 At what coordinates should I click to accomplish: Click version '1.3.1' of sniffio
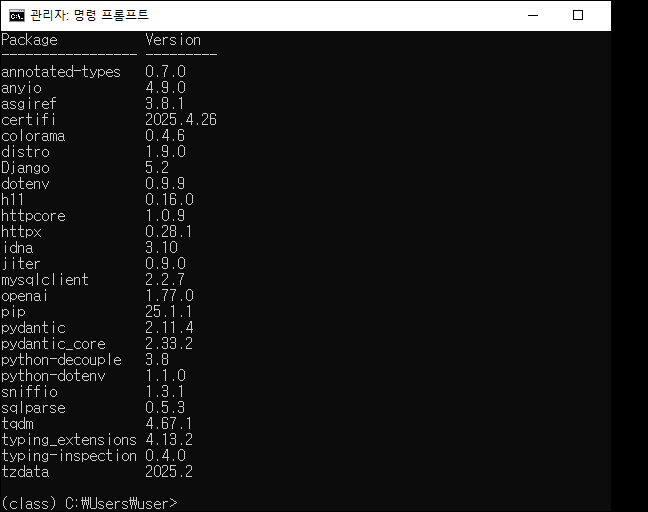164,392
